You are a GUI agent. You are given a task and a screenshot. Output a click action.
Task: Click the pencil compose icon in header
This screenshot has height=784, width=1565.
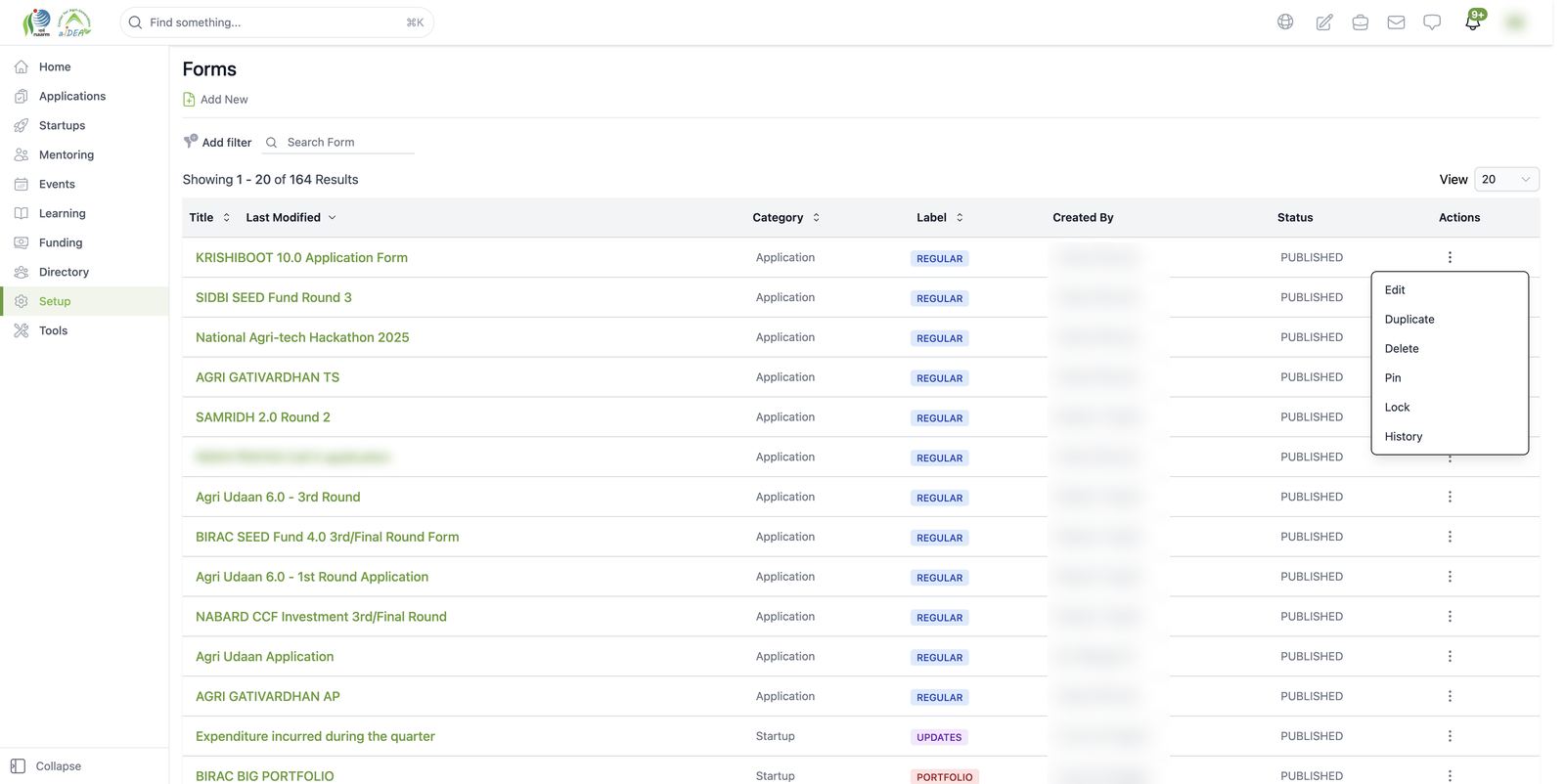[1323, 22]
